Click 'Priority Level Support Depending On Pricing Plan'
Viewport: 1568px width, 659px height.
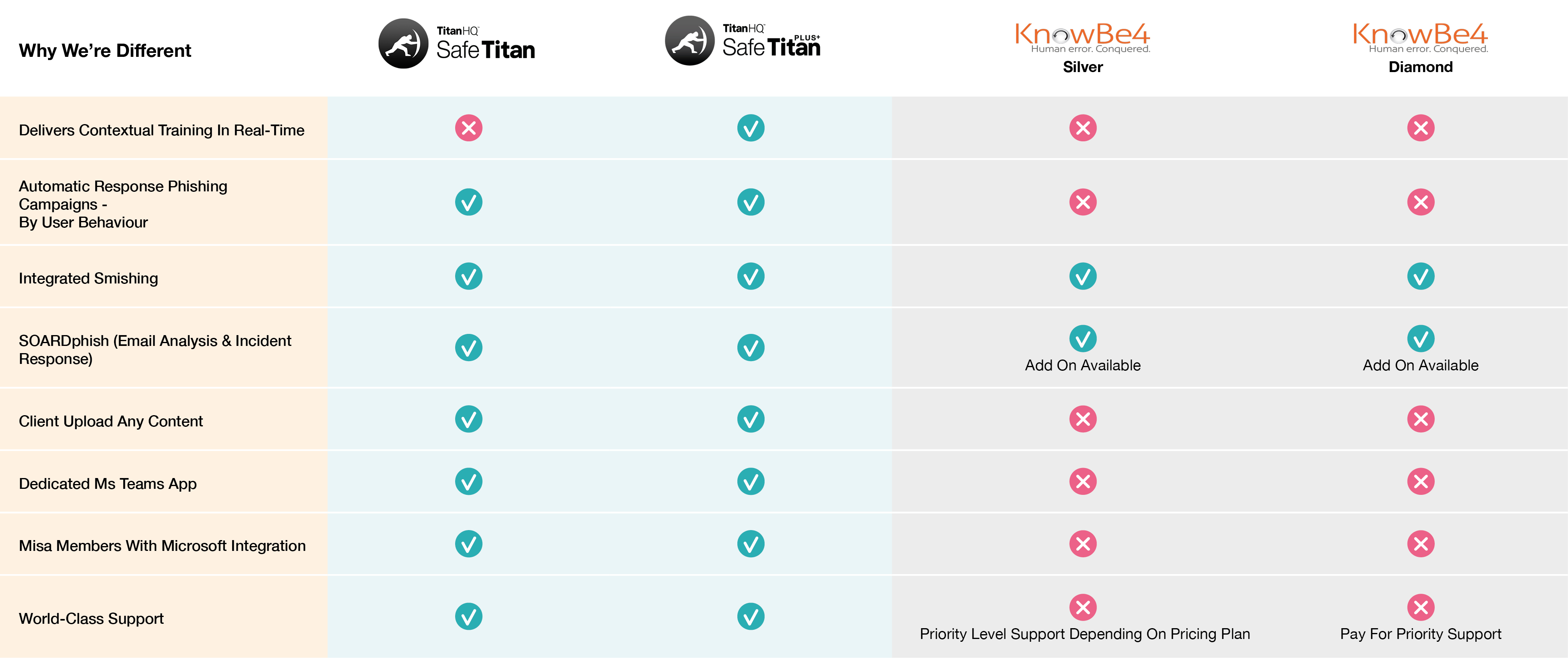point(1085,634)
